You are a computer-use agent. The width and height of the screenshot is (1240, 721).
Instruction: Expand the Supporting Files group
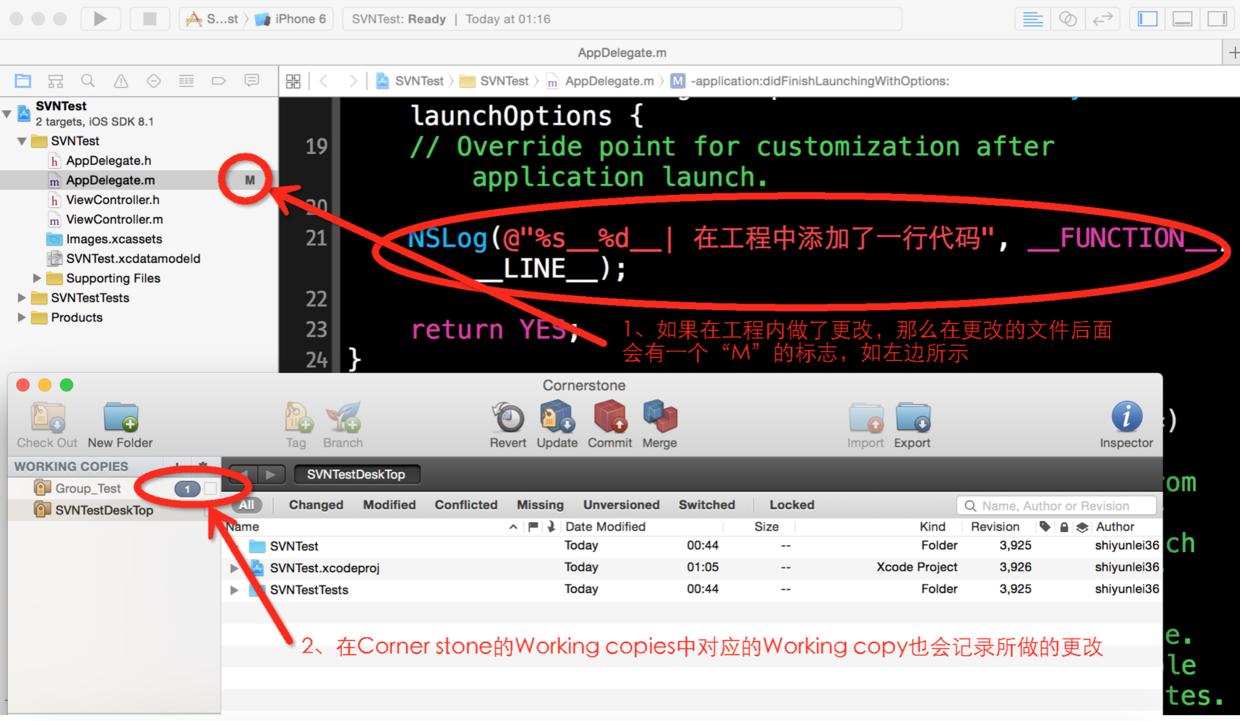[37, 278]
